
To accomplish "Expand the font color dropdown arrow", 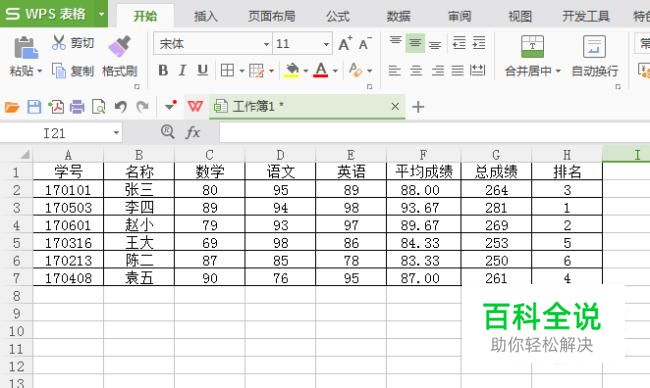I will point(335,71).
